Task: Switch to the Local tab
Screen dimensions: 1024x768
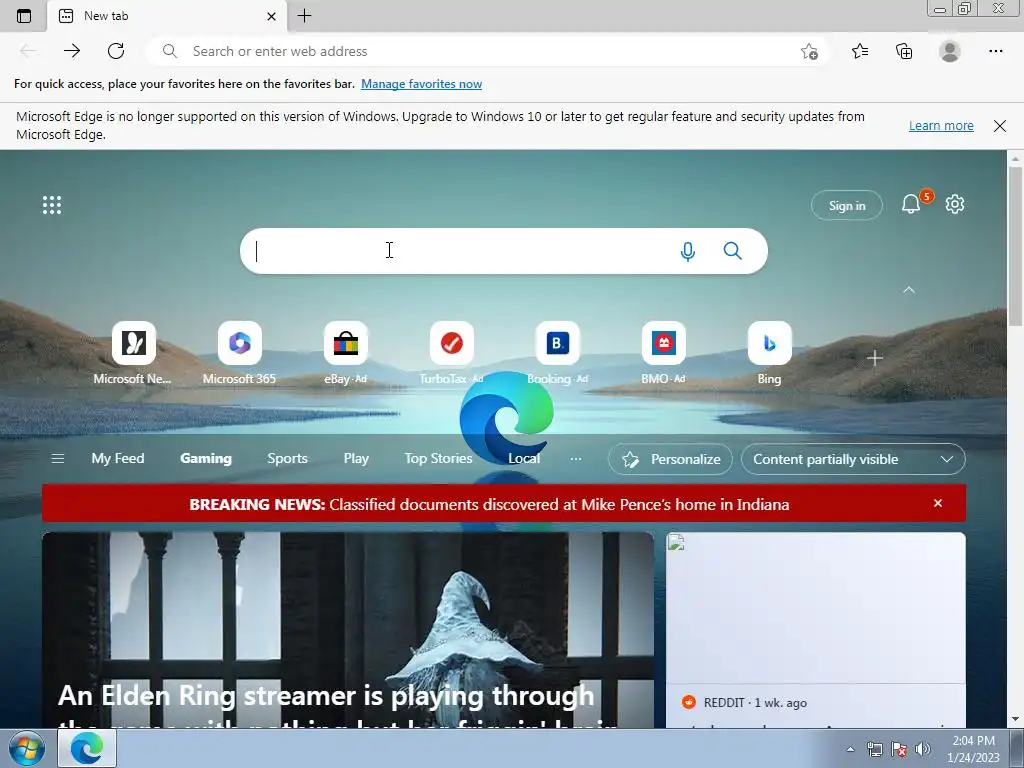Action: 524,458
